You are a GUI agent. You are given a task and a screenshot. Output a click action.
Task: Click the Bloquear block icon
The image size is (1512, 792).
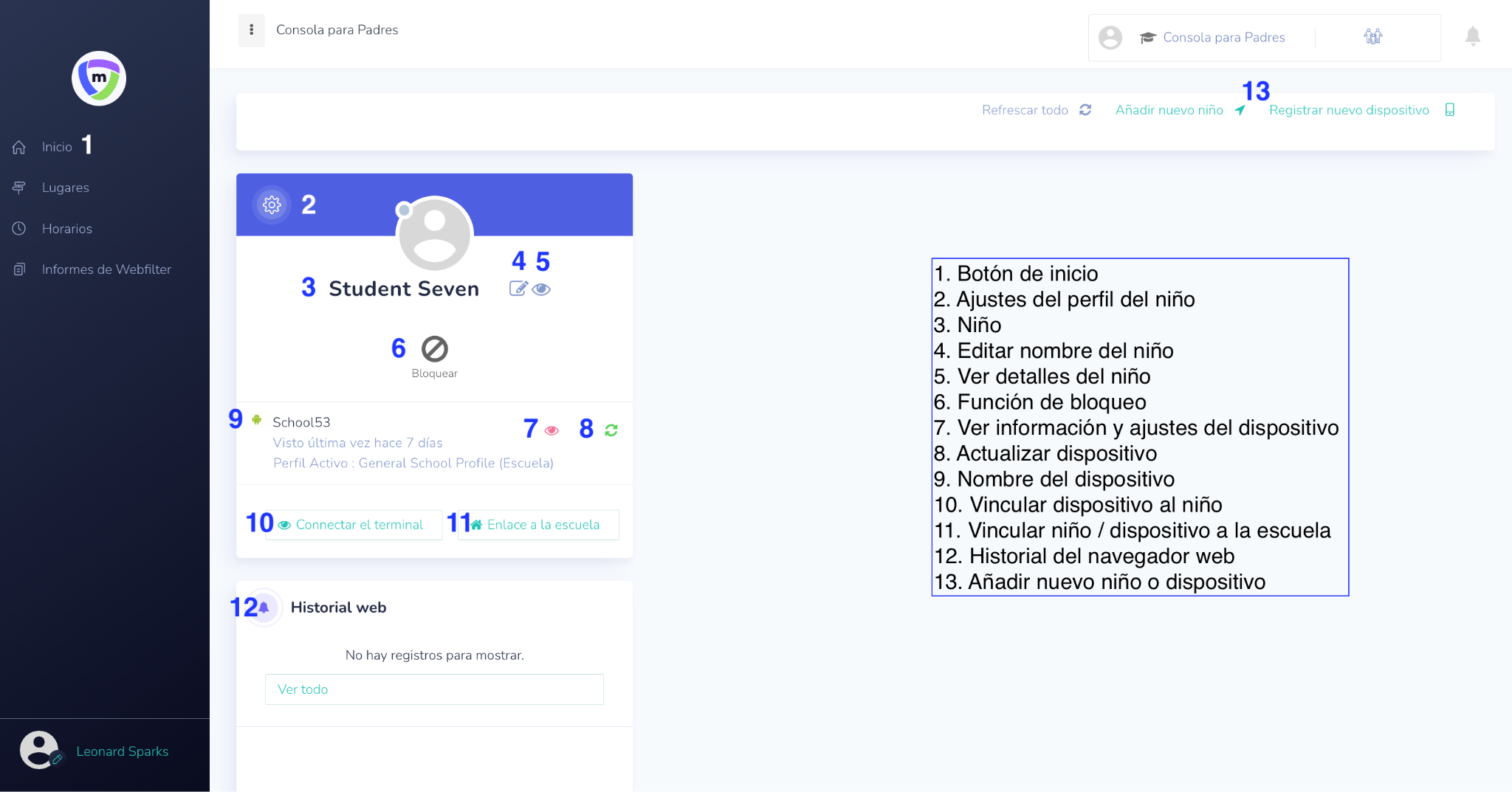point(434,349)
